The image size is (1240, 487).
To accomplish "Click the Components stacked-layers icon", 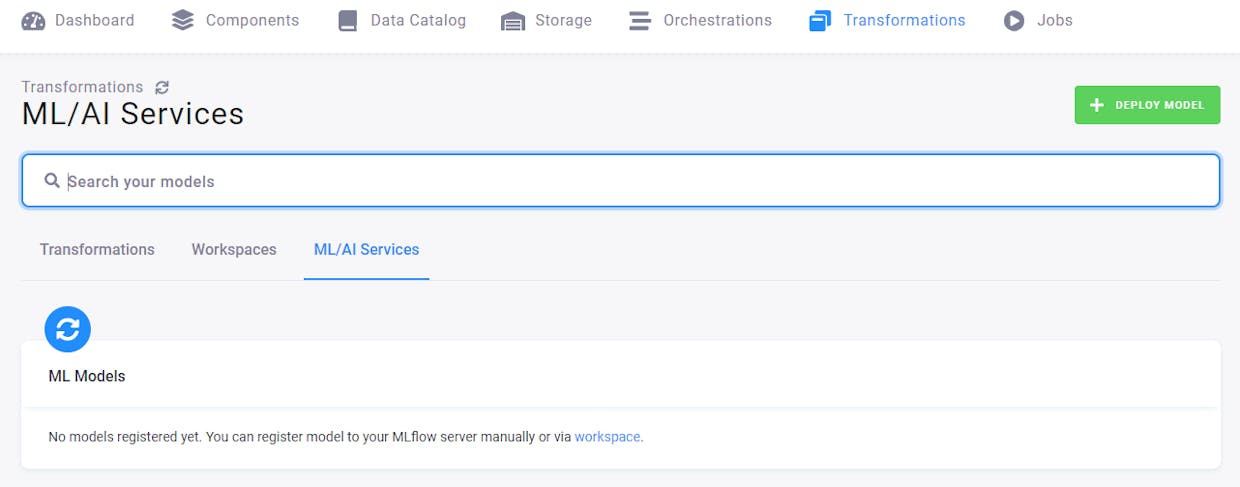I will (183, 20).
